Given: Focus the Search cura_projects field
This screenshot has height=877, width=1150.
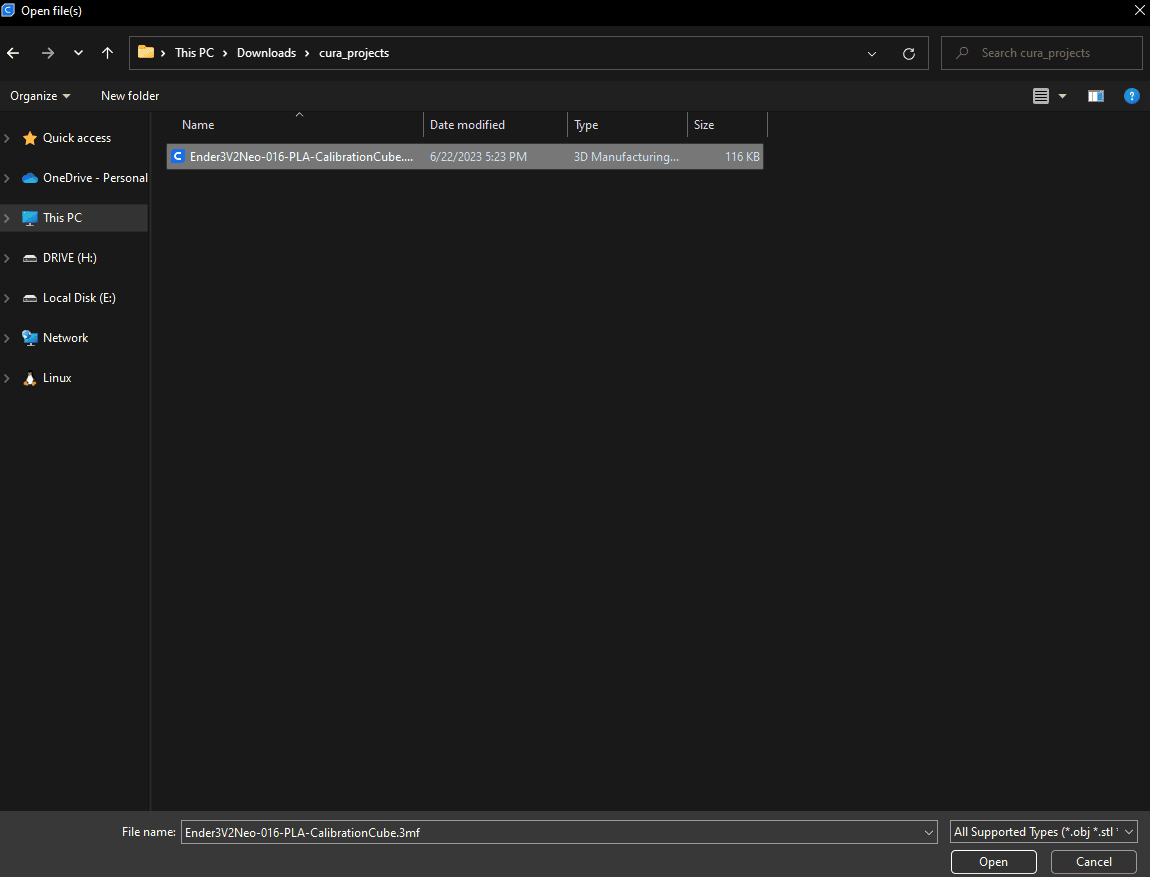Looking at the screenshot, I should coord(1041,53).
